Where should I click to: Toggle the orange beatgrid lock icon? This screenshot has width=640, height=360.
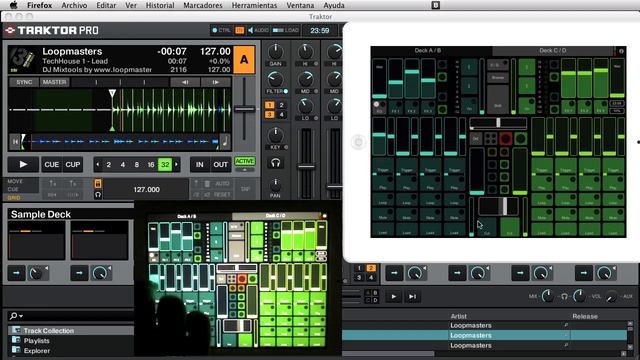[x=98, y=184]
